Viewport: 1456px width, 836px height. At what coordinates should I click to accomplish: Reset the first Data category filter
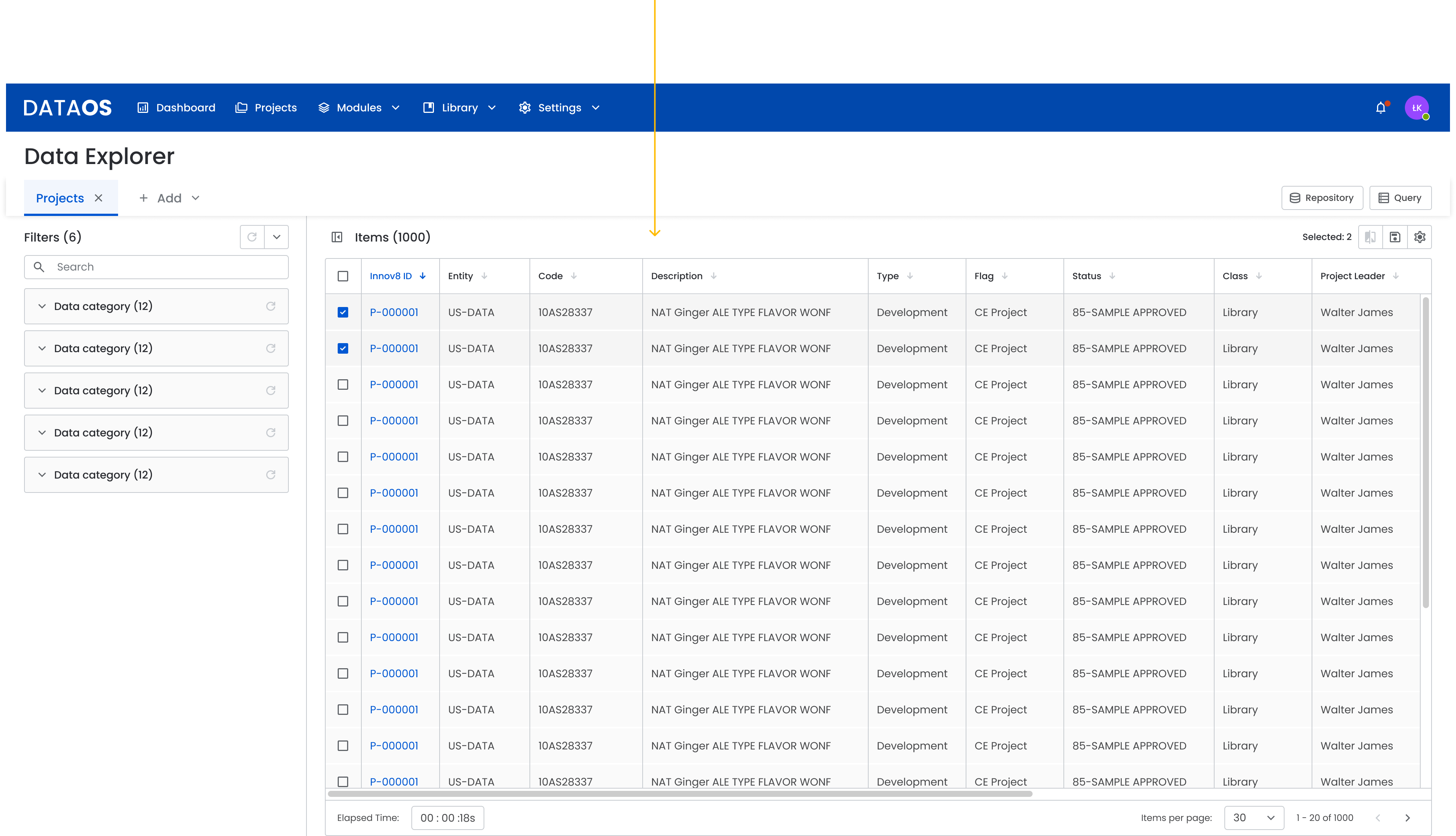click(271, 307)
